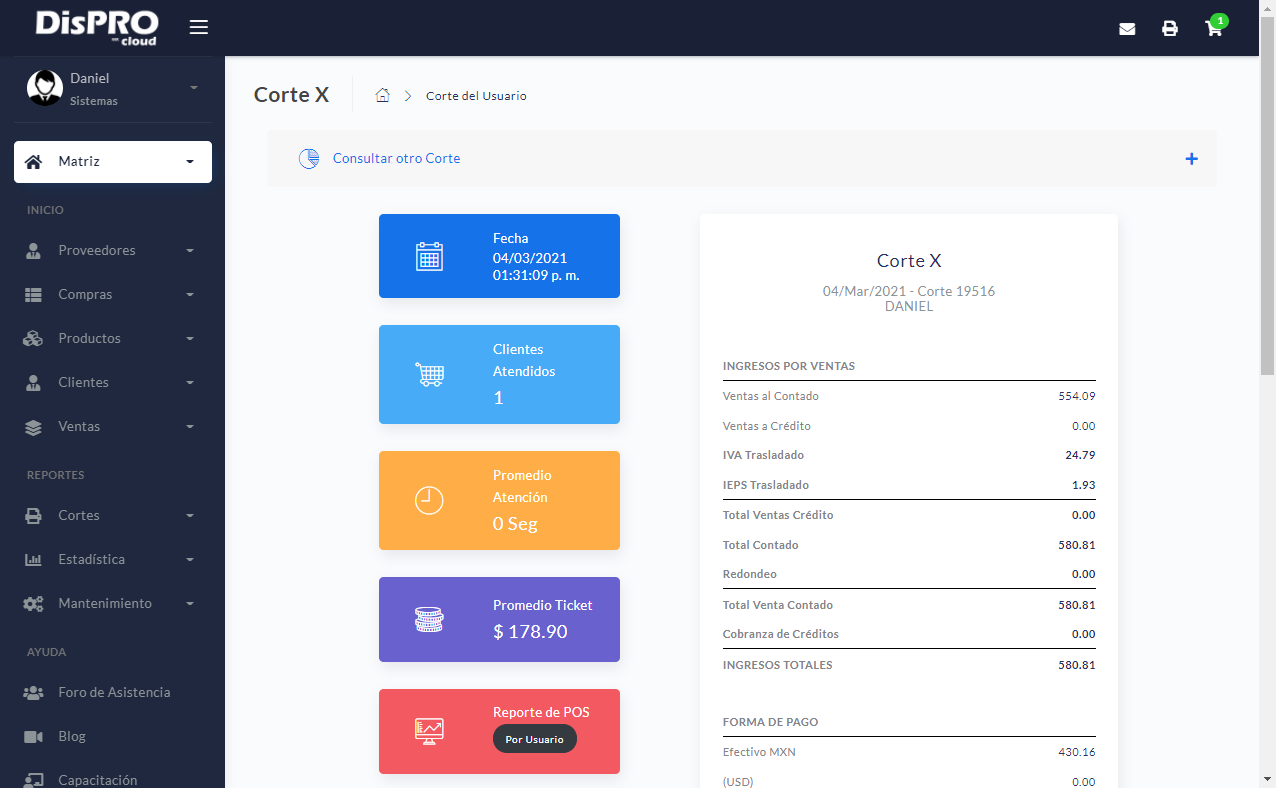Click the home icon in the breadcrumb

pos(382,95)
